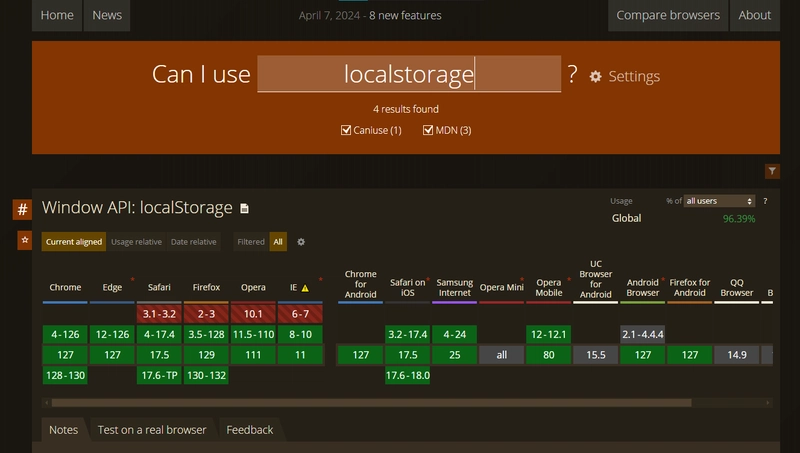Screen dimensions: 800x453
Task: Select IE 8-10 support cell
Action: point(300,335)
